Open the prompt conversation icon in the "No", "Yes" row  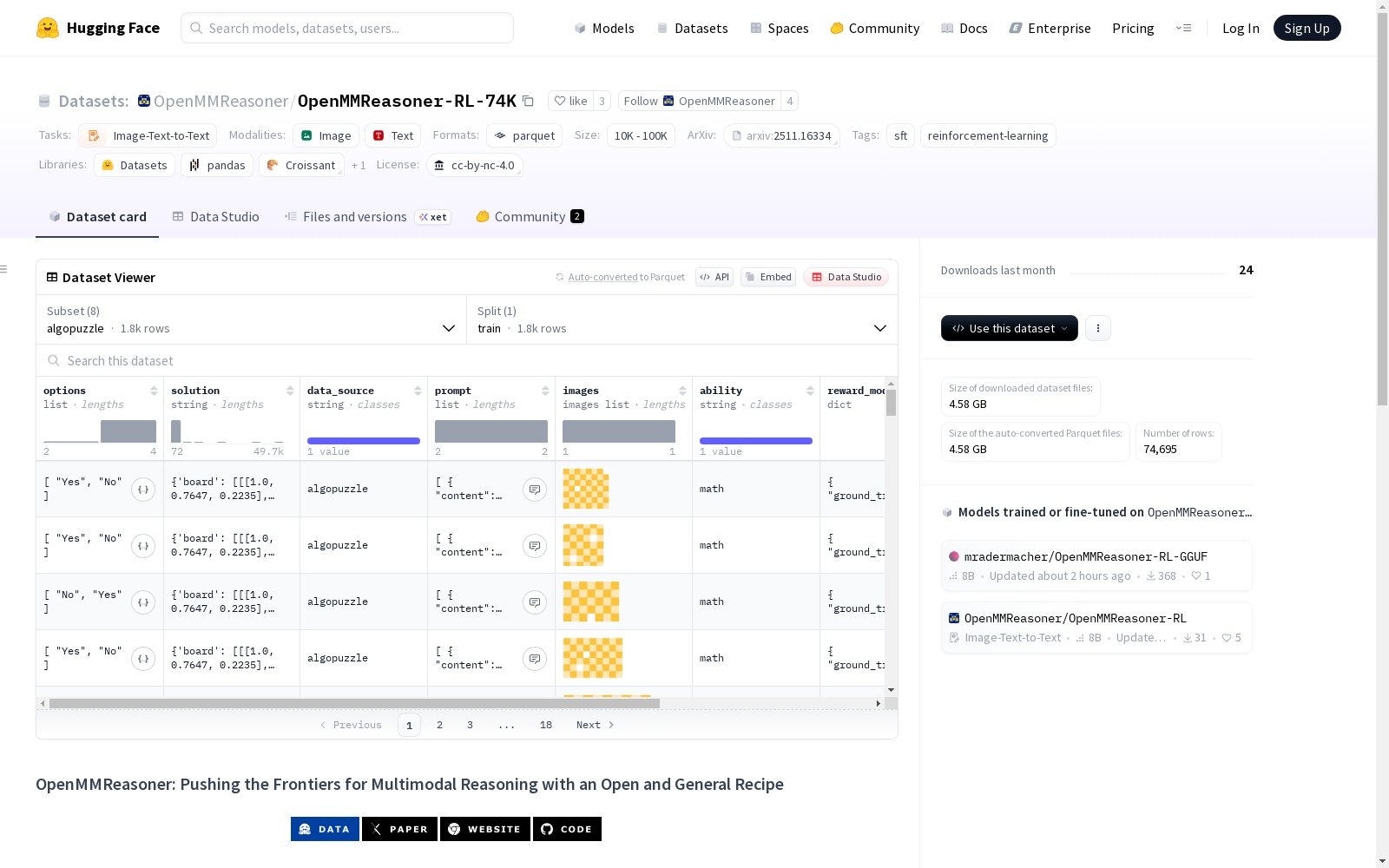click(535, 602)
